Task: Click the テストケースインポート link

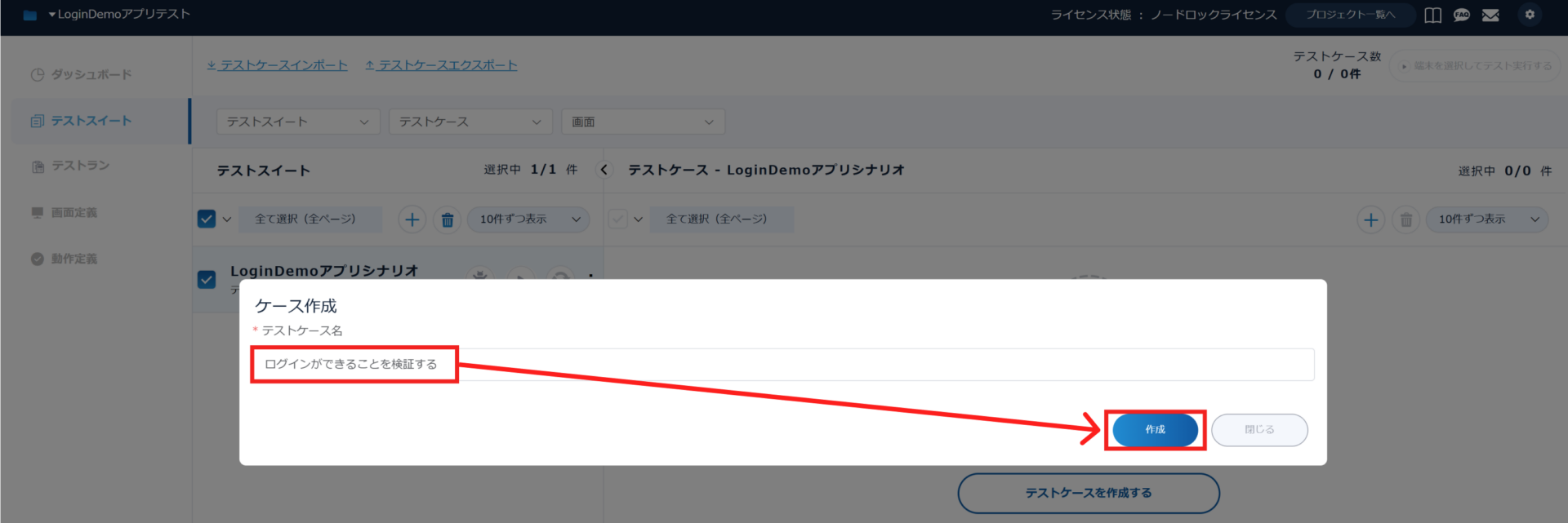Action: [277, 65]
